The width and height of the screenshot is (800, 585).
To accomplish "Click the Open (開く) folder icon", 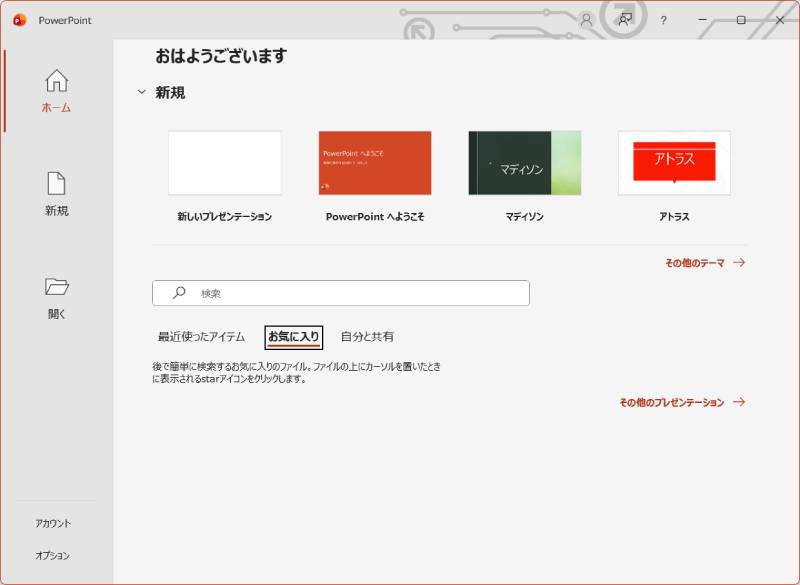I will 57,287.
